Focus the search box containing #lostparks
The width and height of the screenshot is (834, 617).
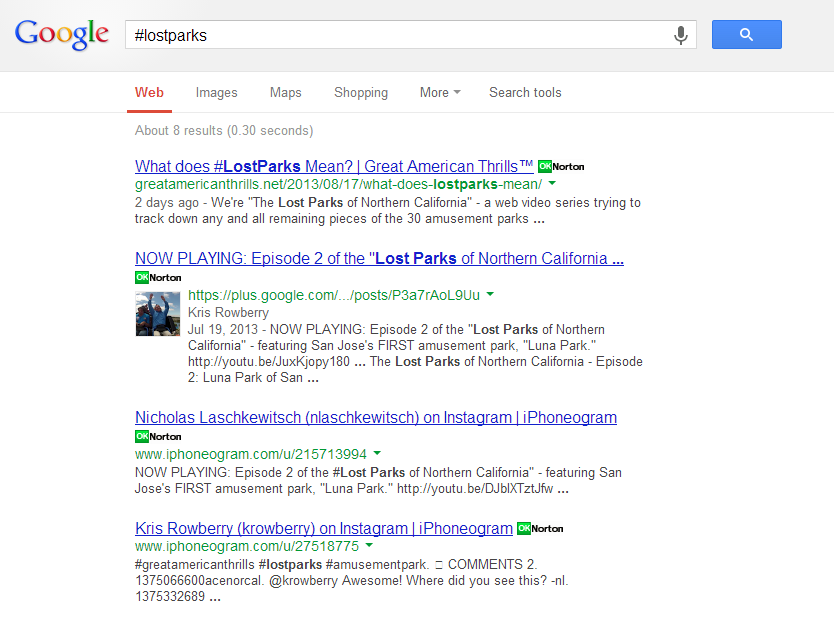pos(400,35)
